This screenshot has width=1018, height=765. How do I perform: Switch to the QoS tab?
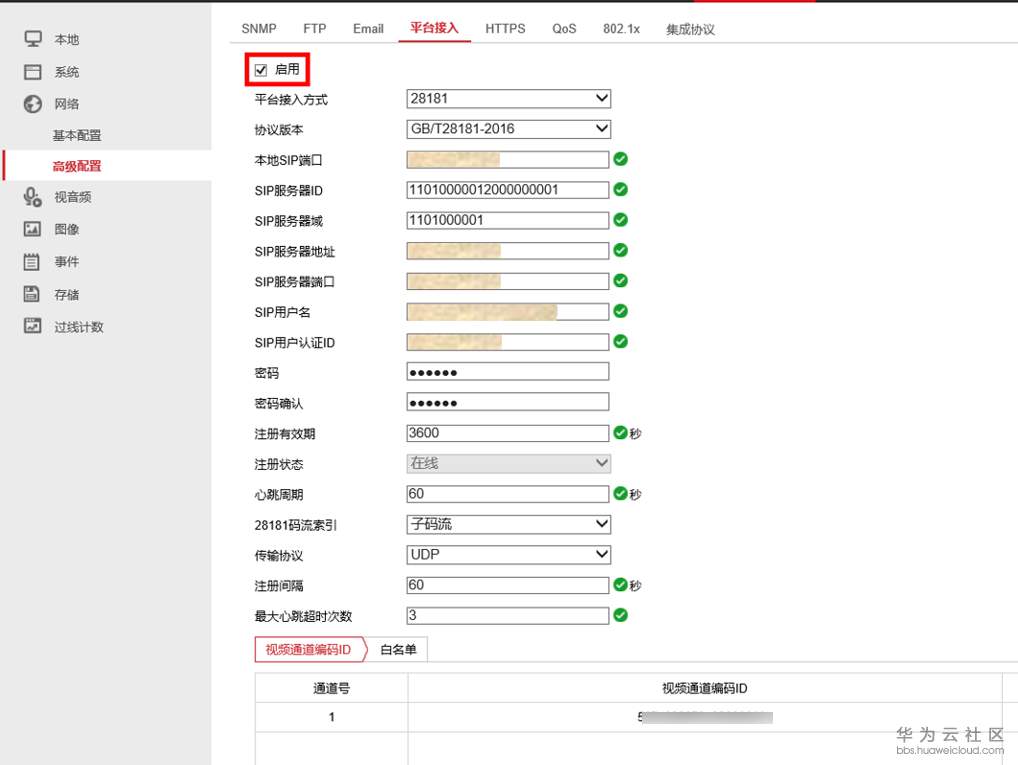[564, 29]
